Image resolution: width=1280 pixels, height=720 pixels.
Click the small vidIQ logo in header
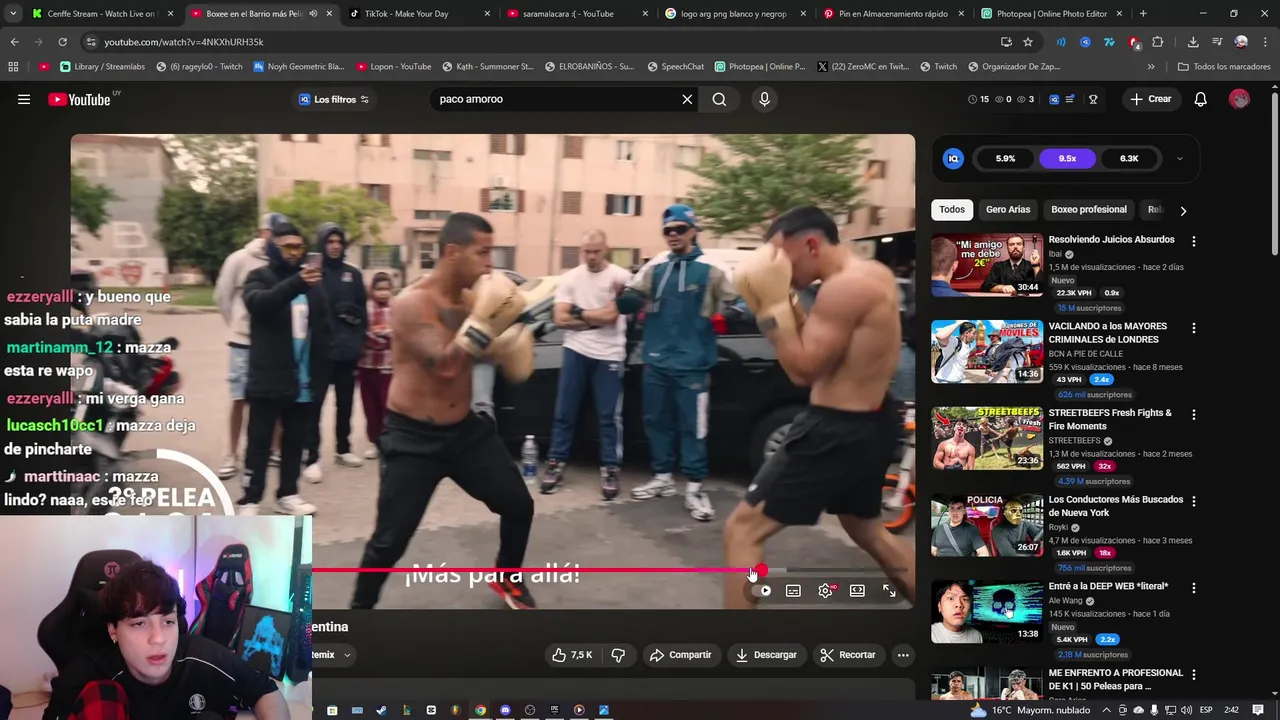click(1054, 99)
